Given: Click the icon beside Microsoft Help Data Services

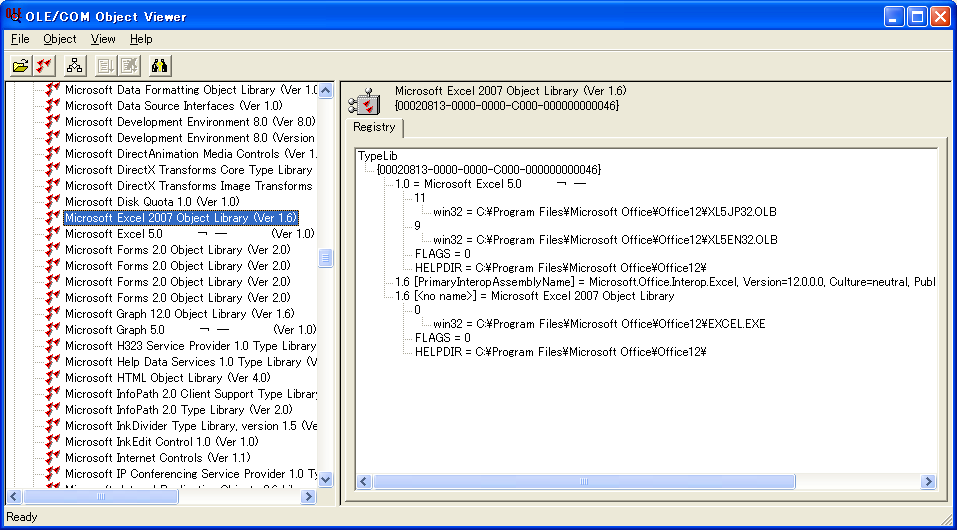Looking at the screenshot, I should (53, 361).
